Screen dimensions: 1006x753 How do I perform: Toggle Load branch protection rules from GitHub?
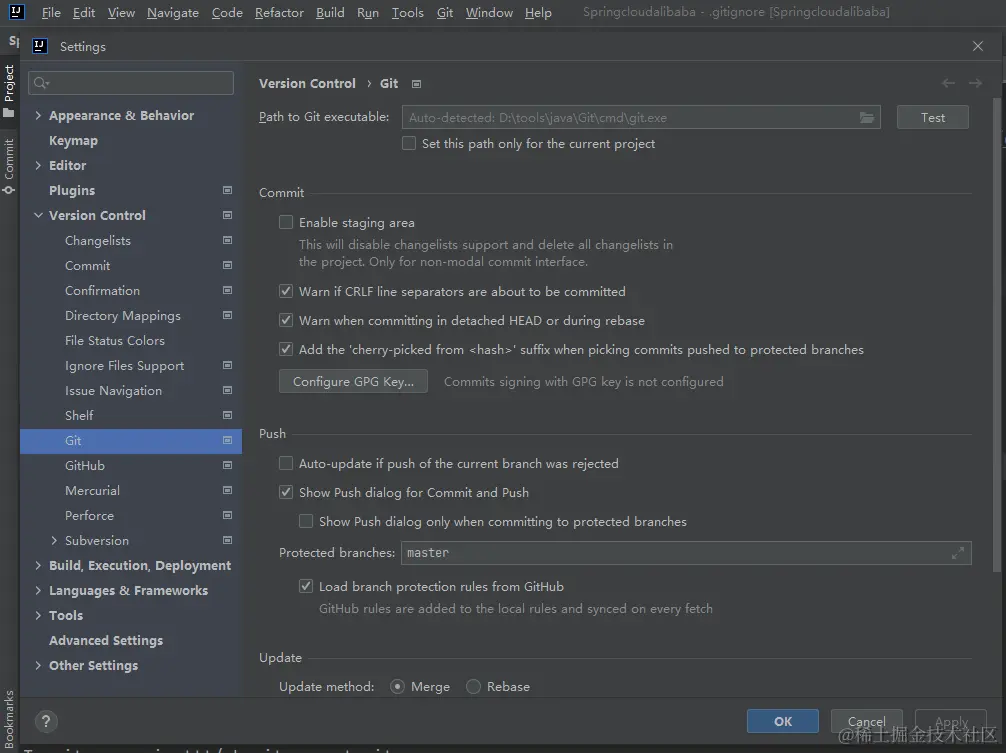point(306,586)
